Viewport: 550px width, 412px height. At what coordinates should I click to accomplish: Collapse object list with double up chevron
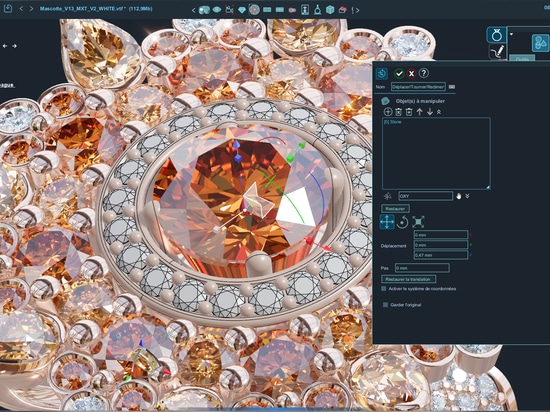point(438,112)
